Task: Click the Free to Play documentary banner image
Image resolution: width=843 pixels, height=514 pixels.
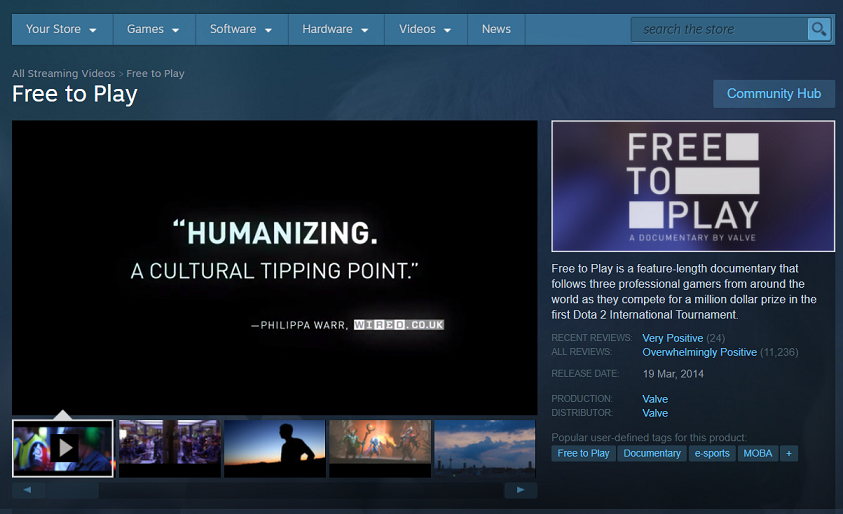Action: (693, 186)
